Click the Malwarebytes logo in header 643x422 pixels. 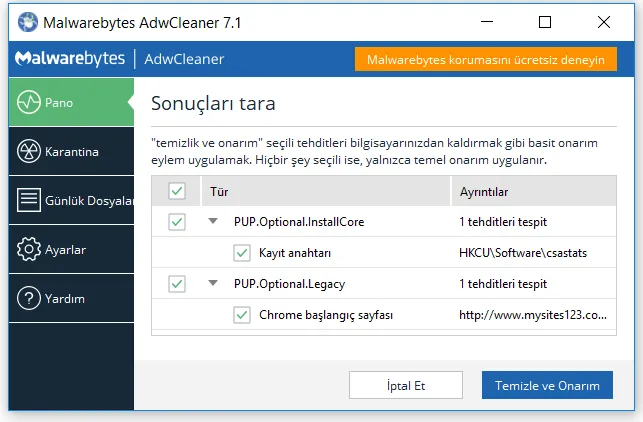(70, 59)
